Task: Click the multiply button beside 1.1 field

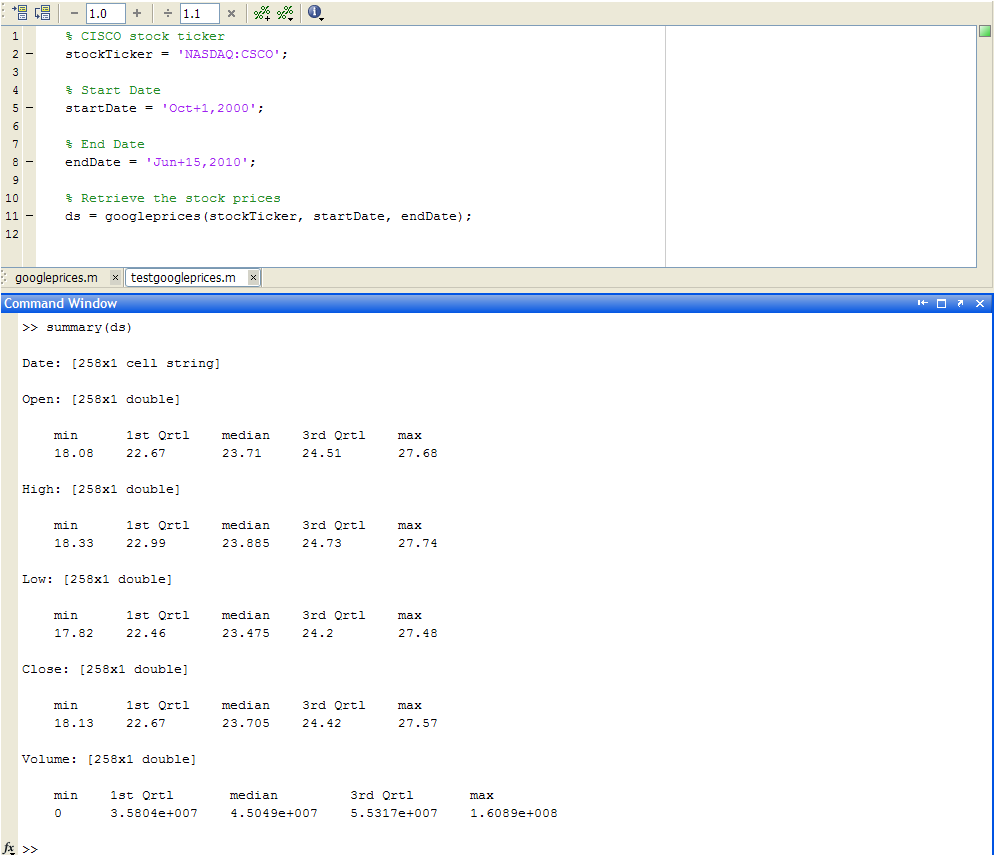Action: click(231, 13)
